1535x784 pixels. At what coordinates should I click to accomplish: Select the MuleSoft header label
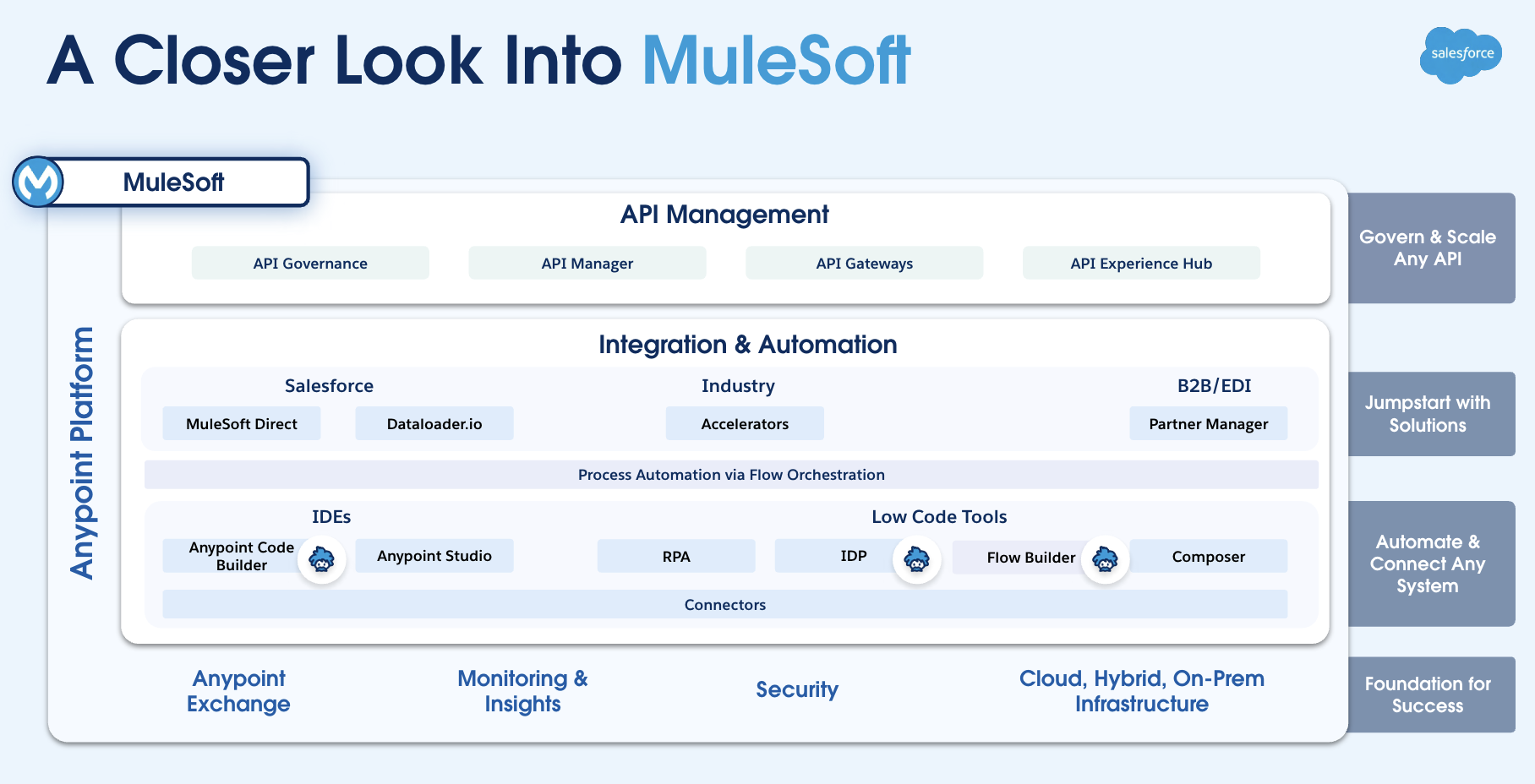pyautogui.click(x=173, y=182)
